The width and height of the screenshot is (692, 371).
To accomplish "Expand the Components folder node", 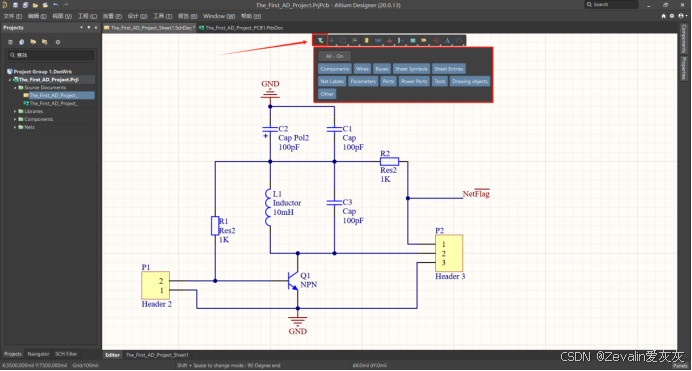I will (15, 119).
